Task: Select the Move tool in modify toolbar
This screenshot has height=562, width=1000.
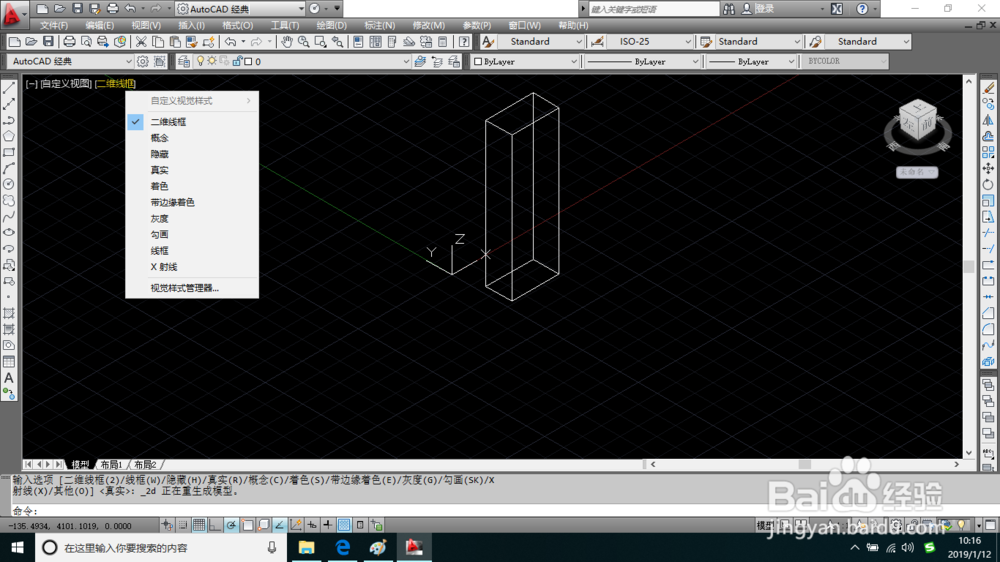Action: tap(988, 168)
